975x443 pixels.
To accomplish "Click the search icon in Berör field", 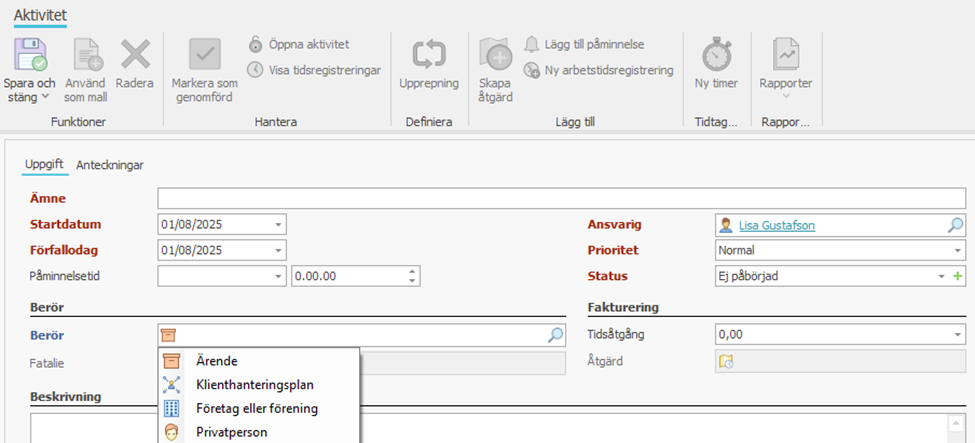I will [556, 336].
